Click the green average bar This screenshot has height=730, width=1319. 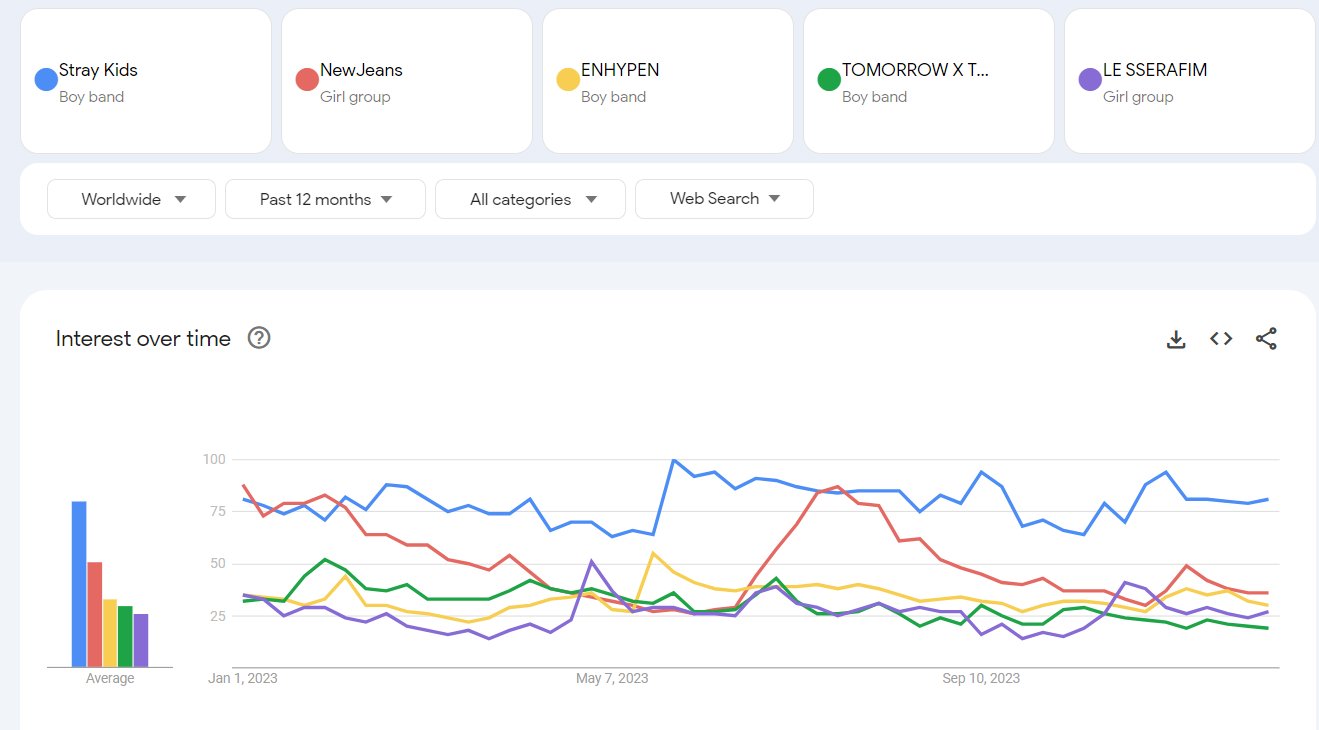(x=125, y=636)
